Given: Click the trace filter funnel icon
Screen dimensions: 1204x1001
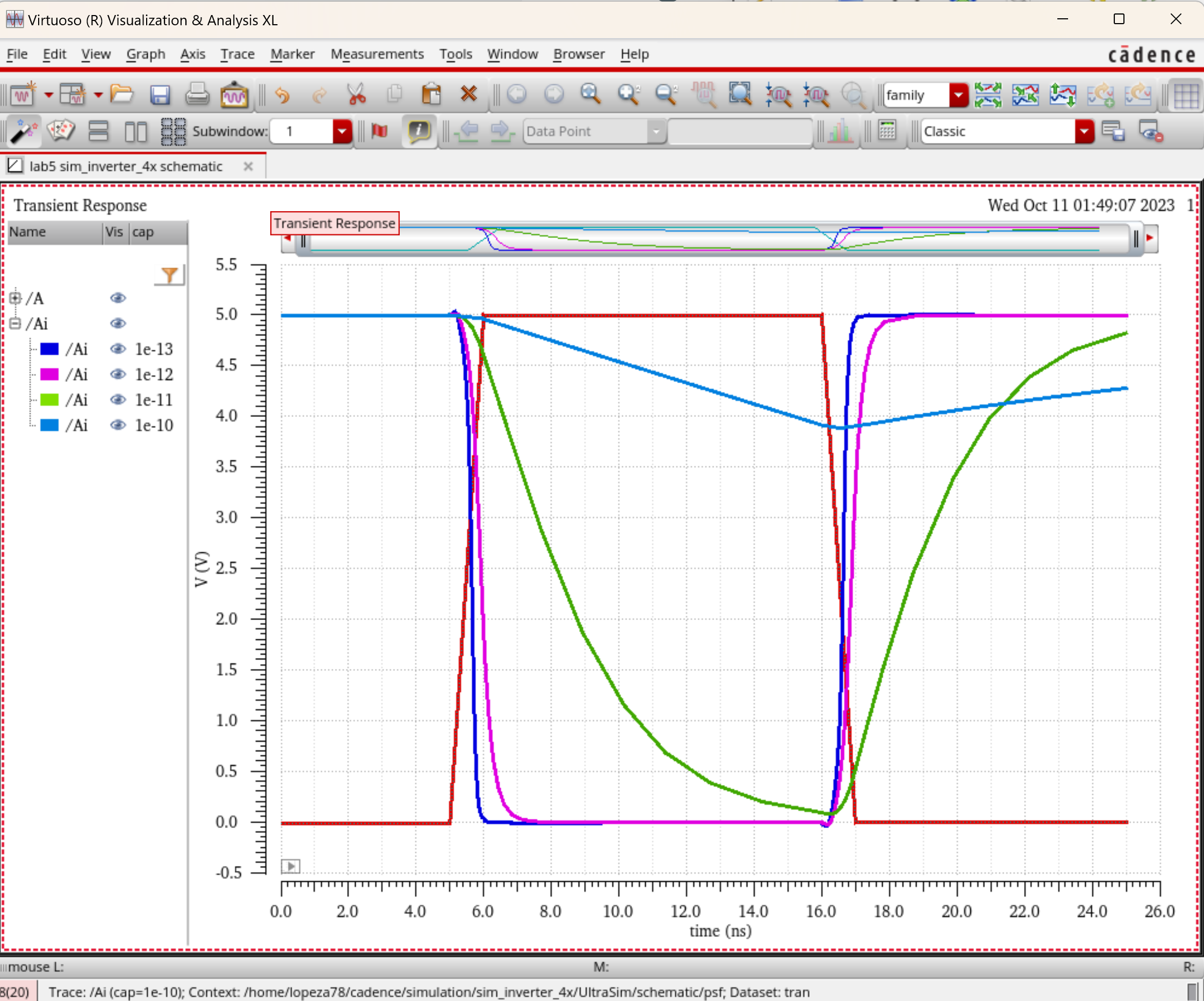Looking at the screenshot, I should click(x=169, y=275).
